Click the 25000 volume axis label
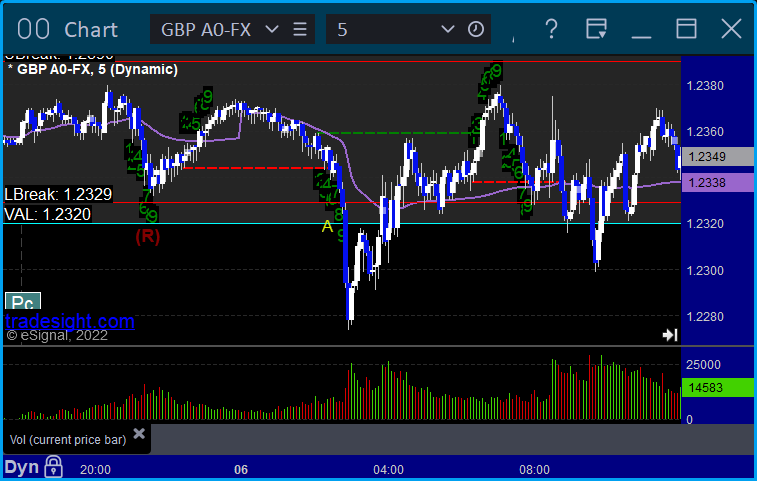This screenshot has height=481, width=757. [x=703, y=365]
